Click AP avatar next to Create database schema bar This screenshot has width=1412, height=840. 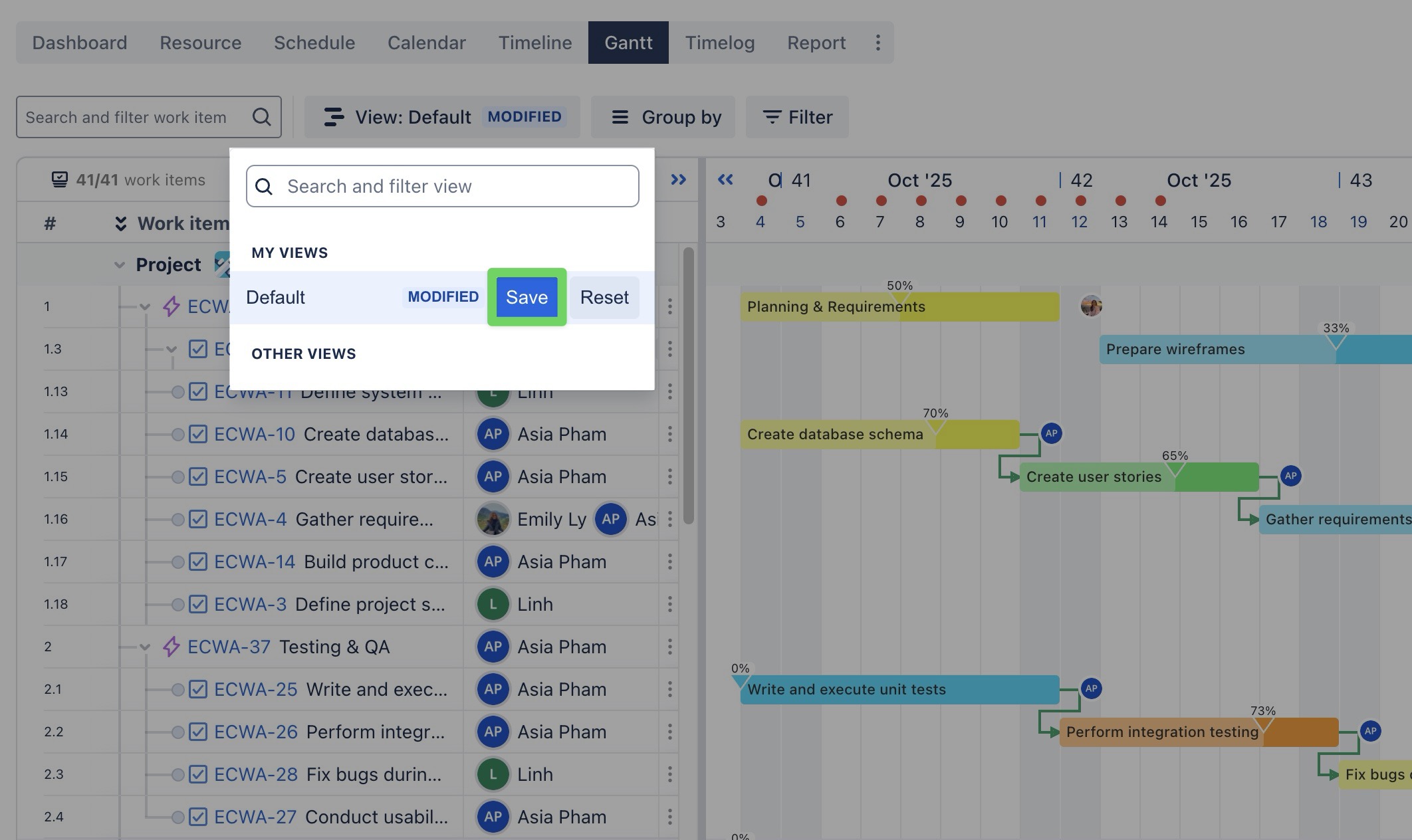tap(1051, 433)
